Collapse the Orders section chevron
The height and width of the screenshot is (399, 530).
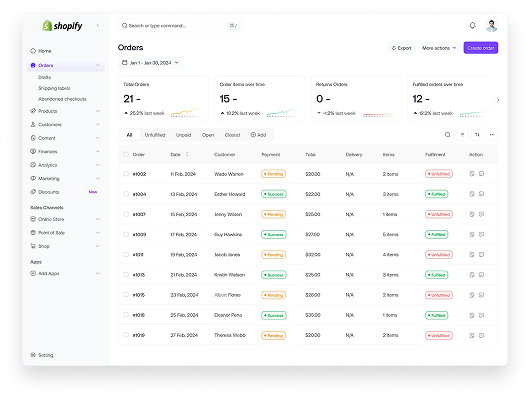click(x=97, y=65)
